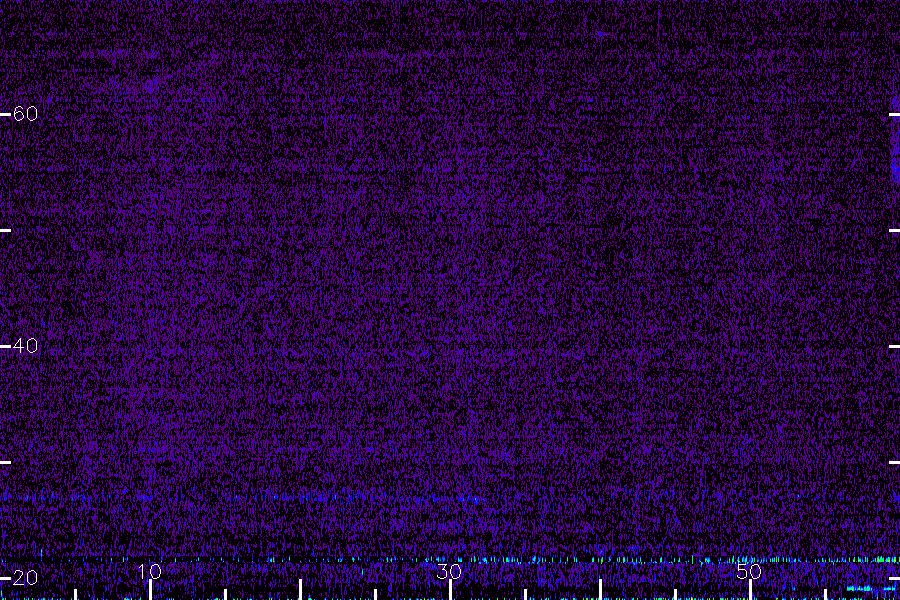The image size is (900, 600).
Task: Click the horizontal axis label 10
Action: [x=150, y=571]
